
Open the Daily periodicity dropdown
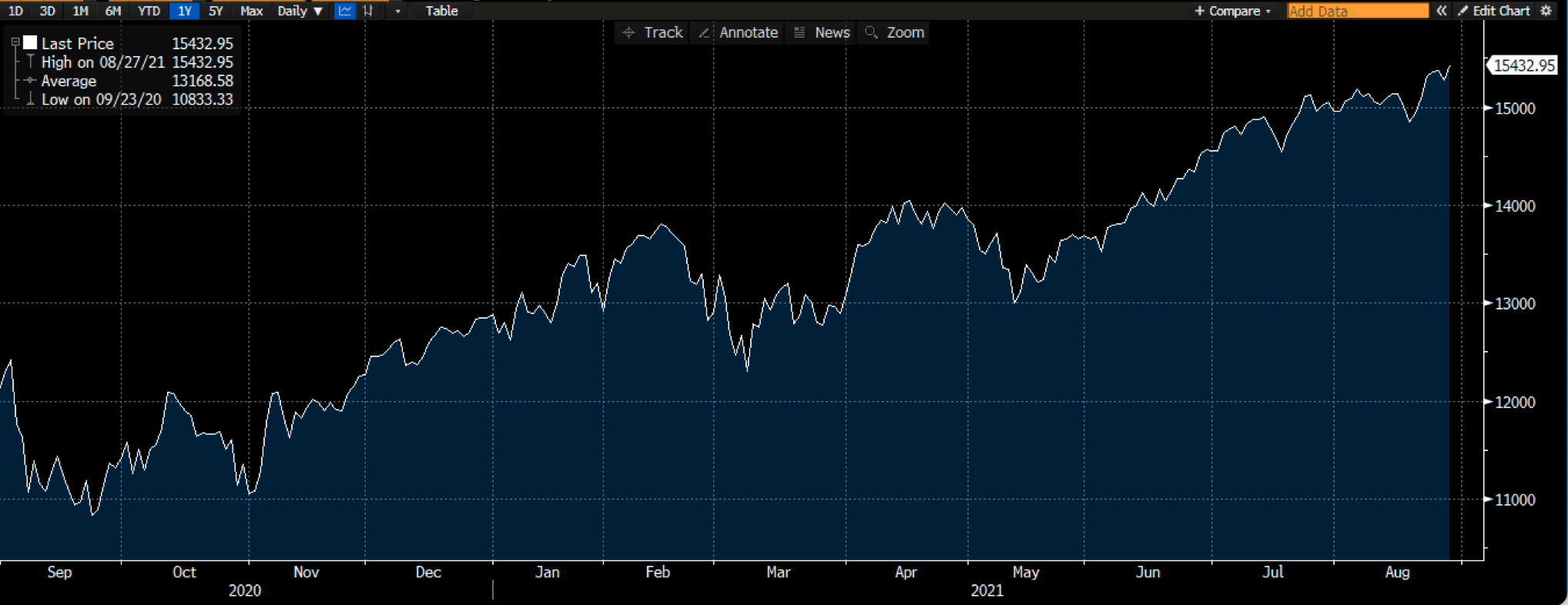pyautogui.click(x=300, y=11)
